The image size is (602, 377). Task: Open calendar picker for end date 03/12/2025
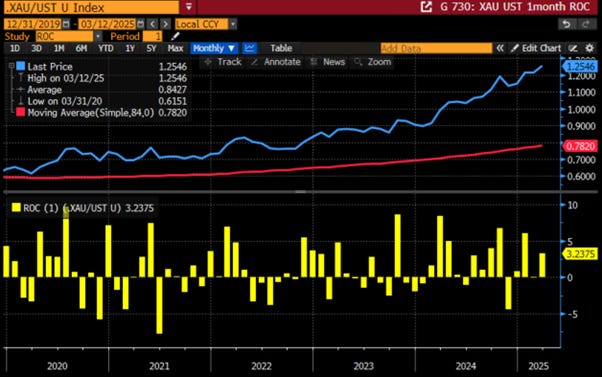(x=141, y=24)
